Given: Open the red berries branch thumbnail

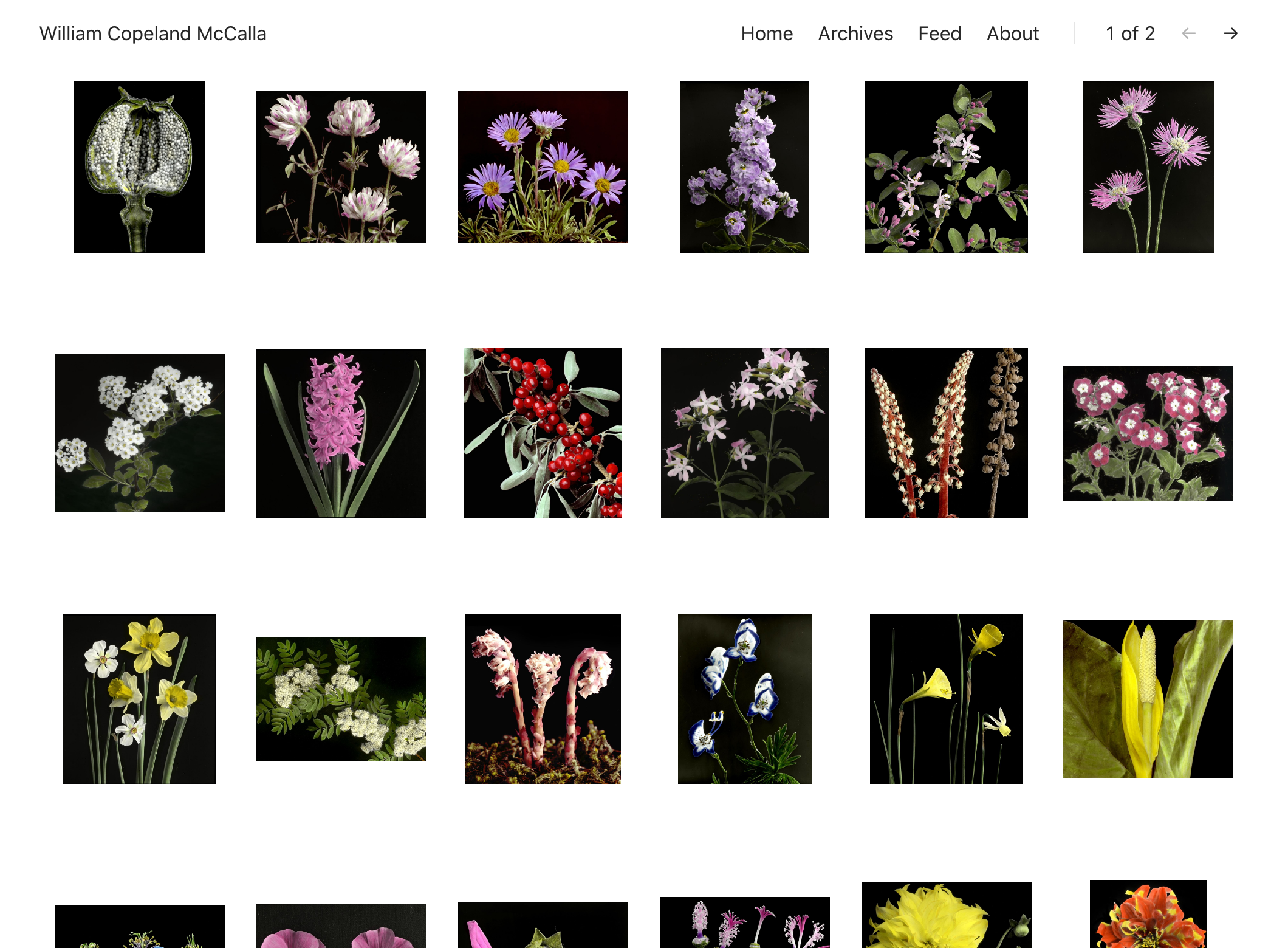Looking at the screenshot, I should [x=543, y=433].
